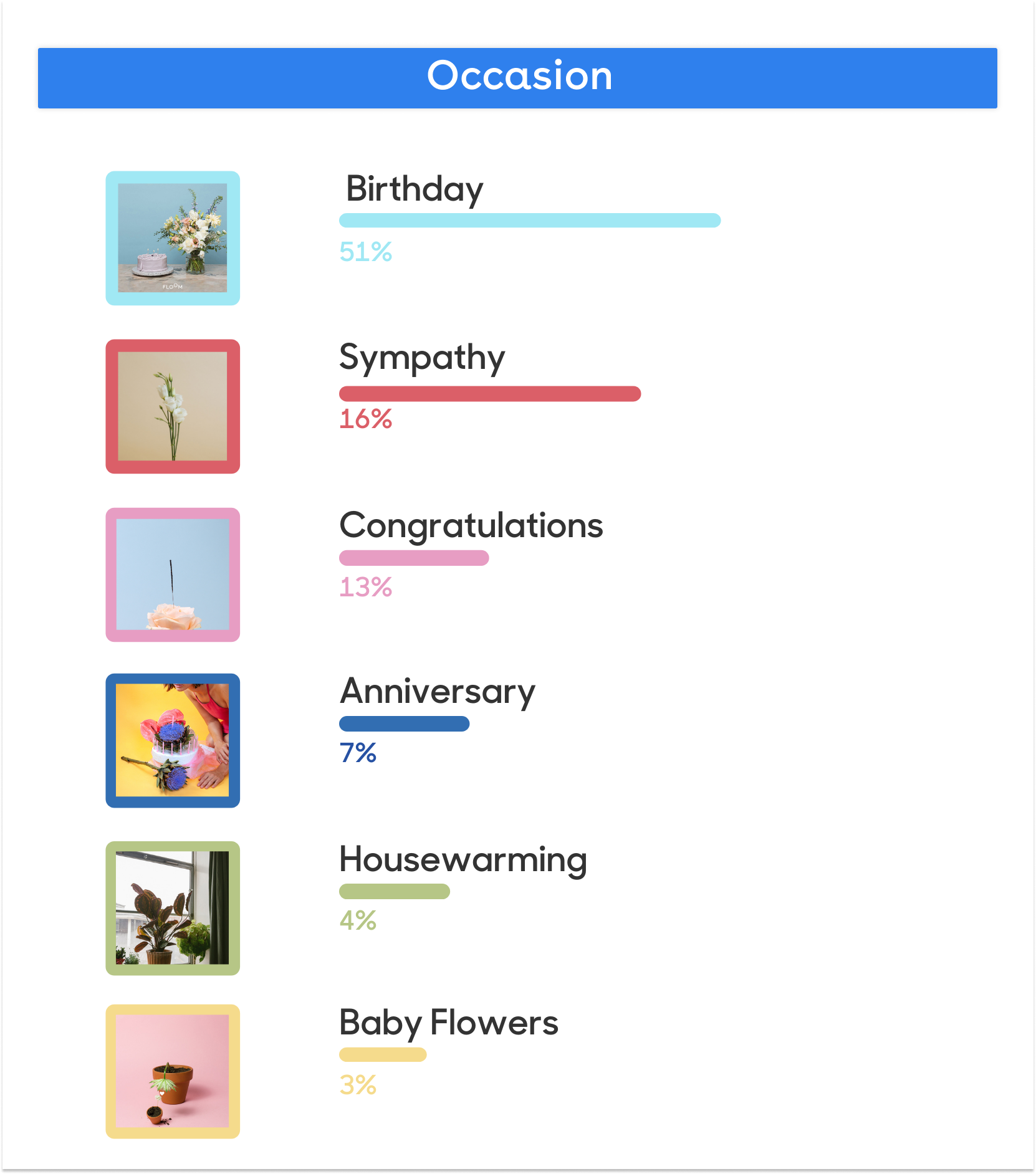Click the dark blue Anniversary bar
This screenshot has width=1036, height=1174.
click(x=404, y=724)
